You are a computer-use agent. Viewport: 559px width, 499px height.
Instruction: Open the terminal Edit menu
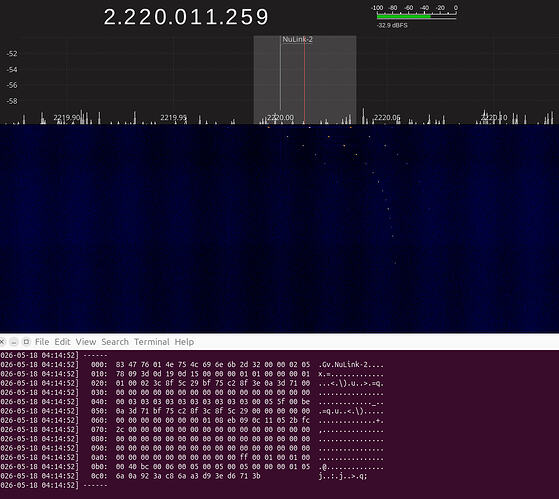(62, 342)
